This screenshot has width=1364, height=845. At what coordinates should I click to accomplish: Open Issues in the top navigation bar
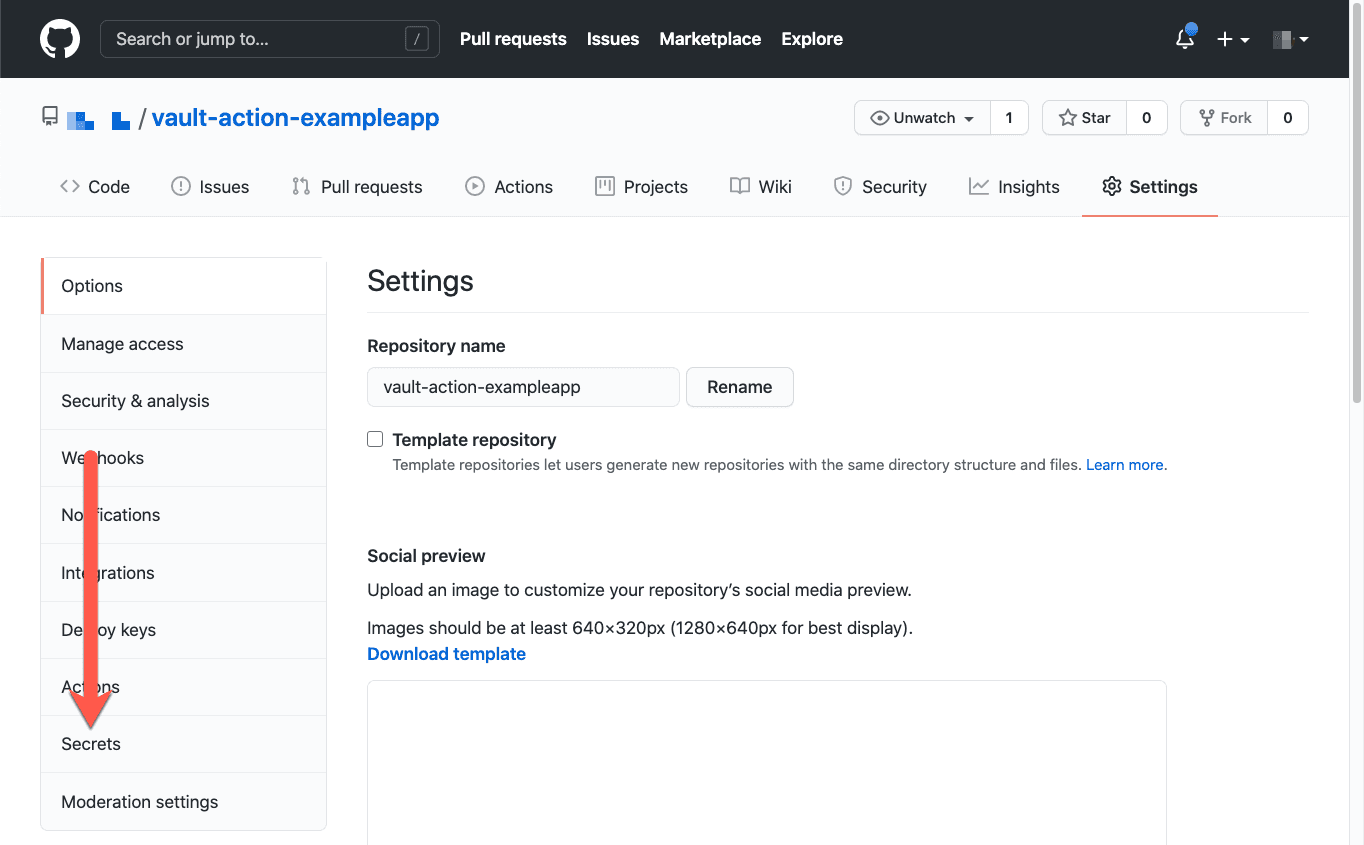[613, 39]
